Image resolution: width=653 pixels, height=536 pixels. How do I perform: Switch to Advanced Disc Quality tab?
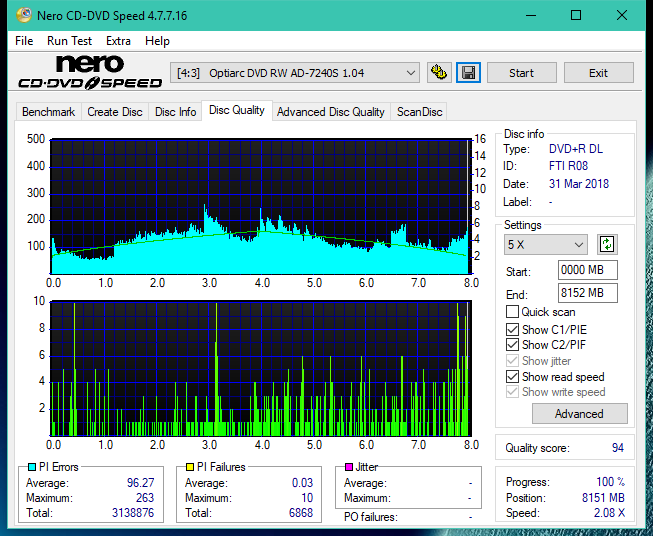(x=331, y=112)
